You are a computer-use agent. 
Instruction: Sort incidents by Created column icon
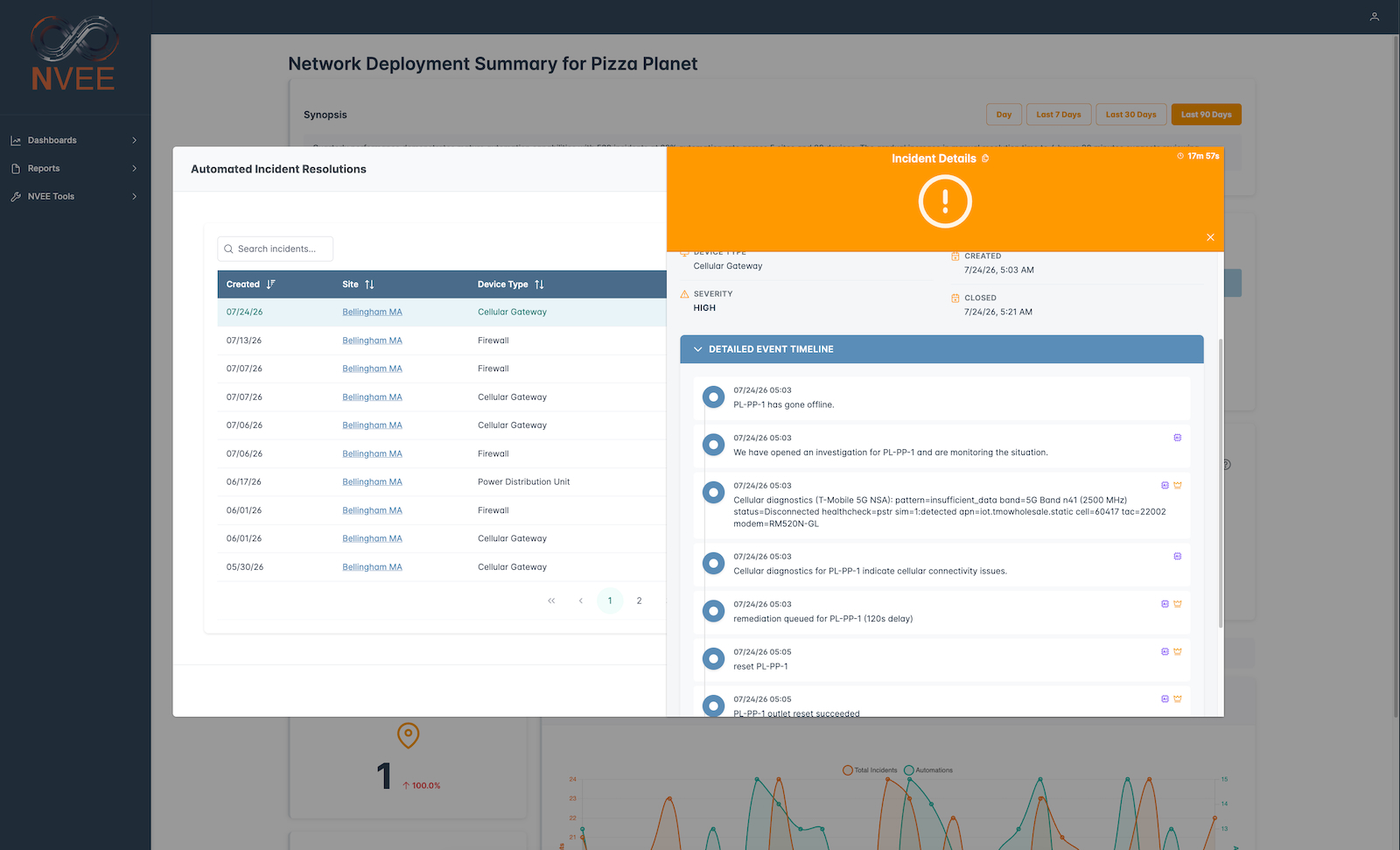tap(271, 285)
